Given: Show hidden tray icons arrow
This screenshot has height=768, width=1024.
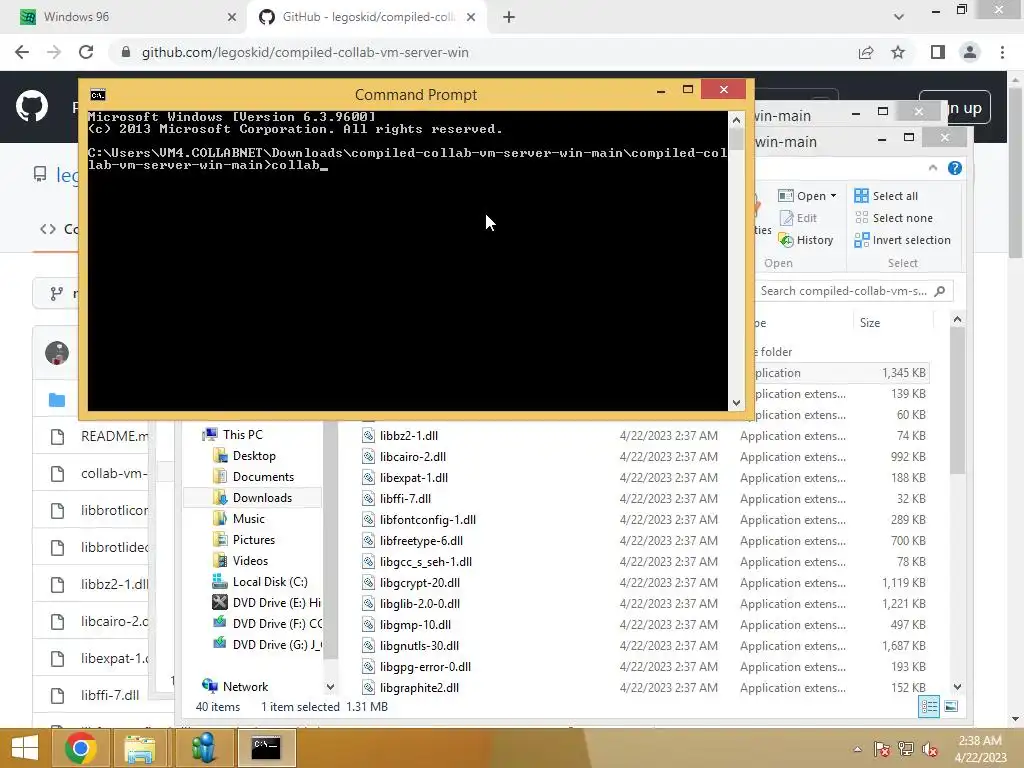Looking at the screenshot, I should pos(857,749).
